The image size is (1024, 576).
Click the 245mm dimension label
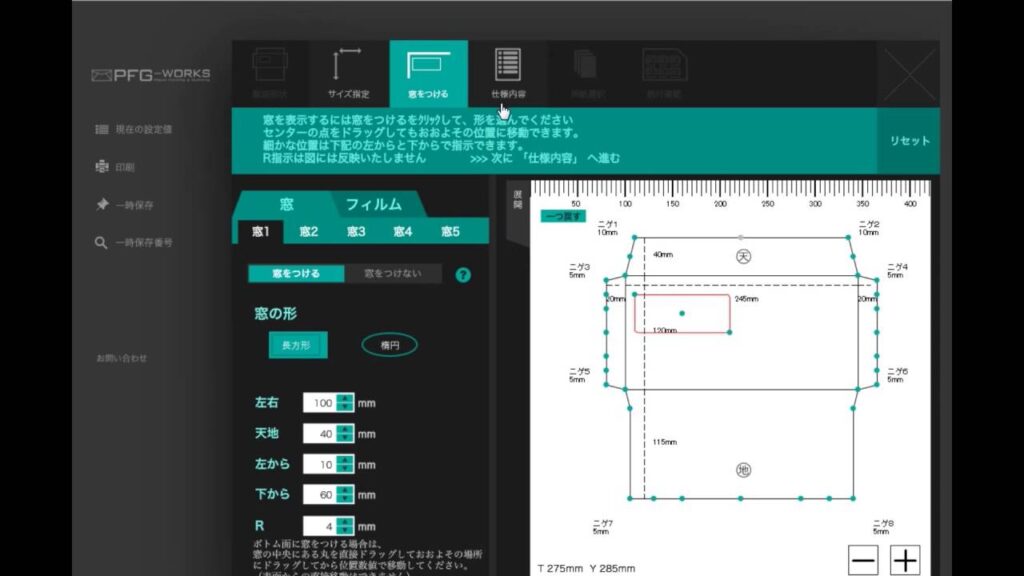click(x=746, y=299)
